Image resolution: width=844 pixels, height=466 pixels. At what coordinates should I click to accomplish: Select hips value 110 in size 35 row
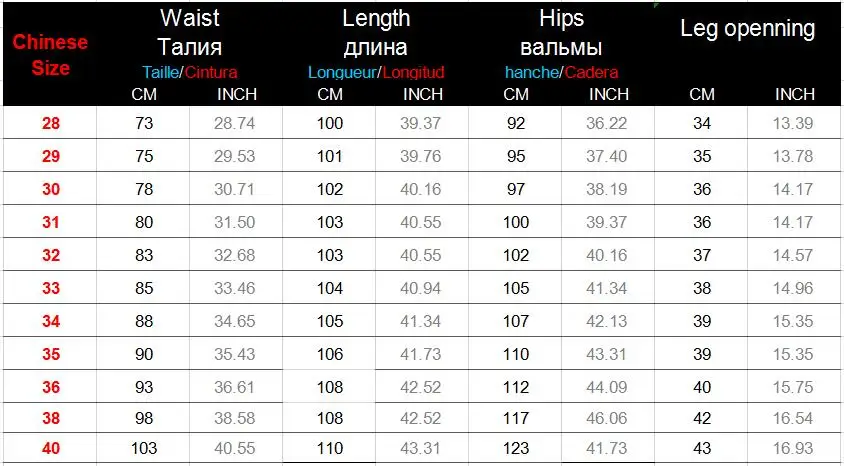click(x=516, y=354)
